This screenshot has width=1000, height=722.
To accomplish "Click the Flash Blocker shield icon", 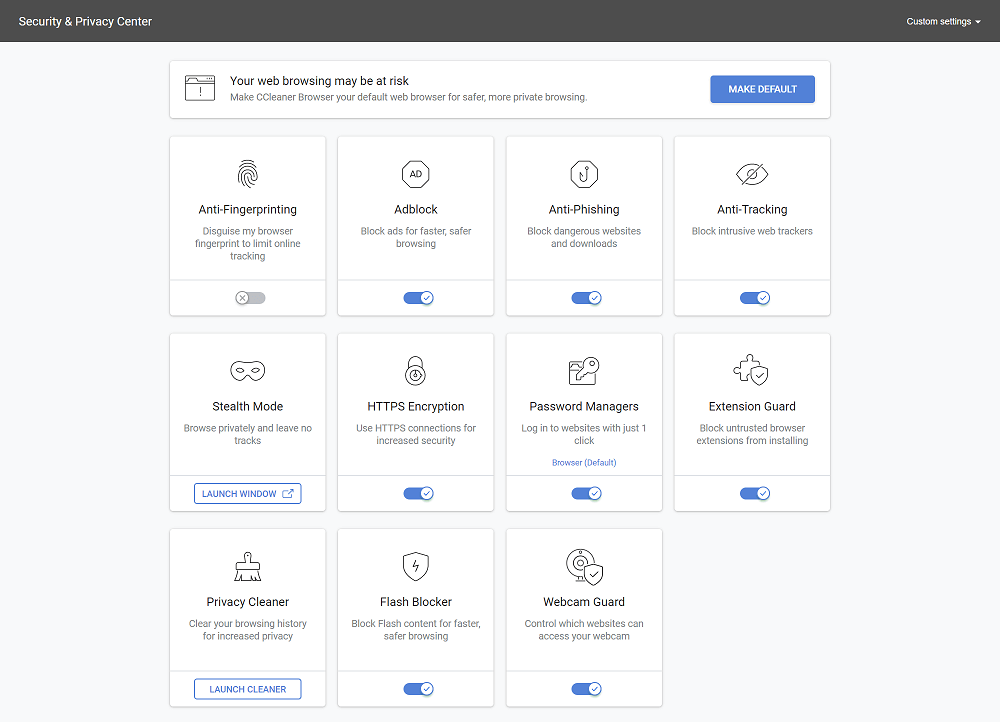I will pyautogui.click(x=416, y=566).
